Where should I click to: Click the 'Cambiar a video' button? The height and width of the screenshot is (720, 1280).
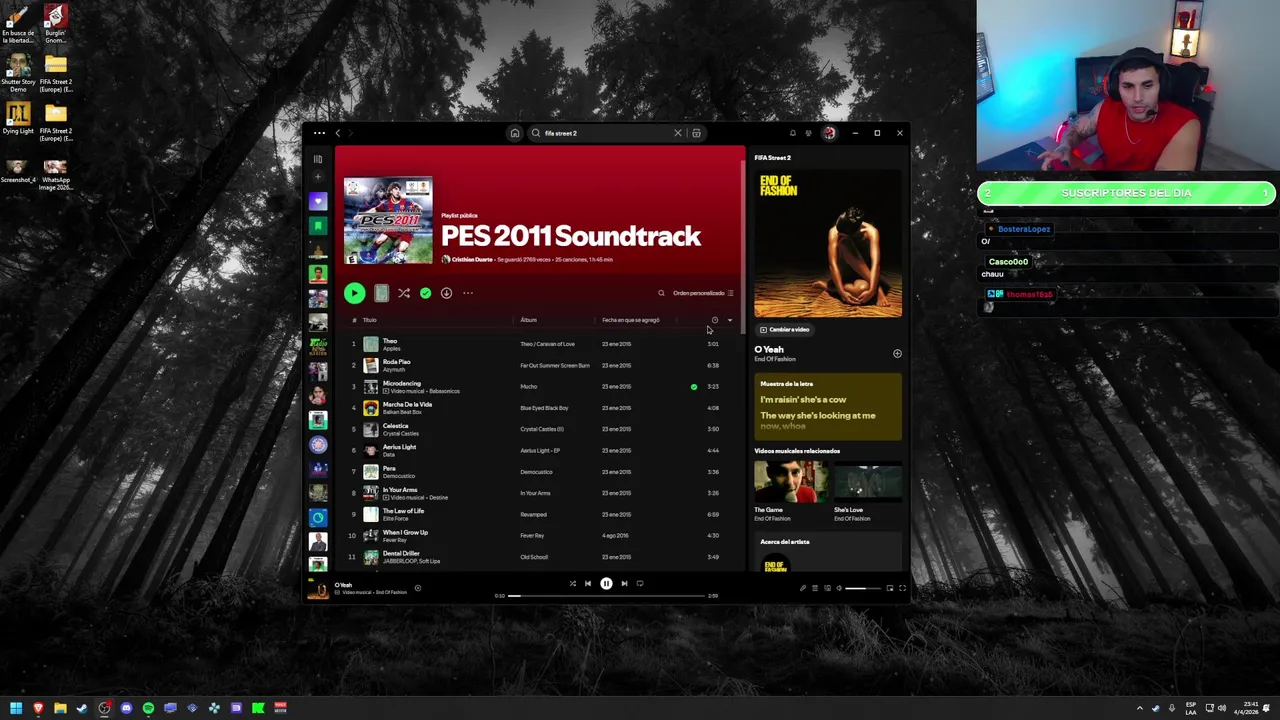click(784, 329)
